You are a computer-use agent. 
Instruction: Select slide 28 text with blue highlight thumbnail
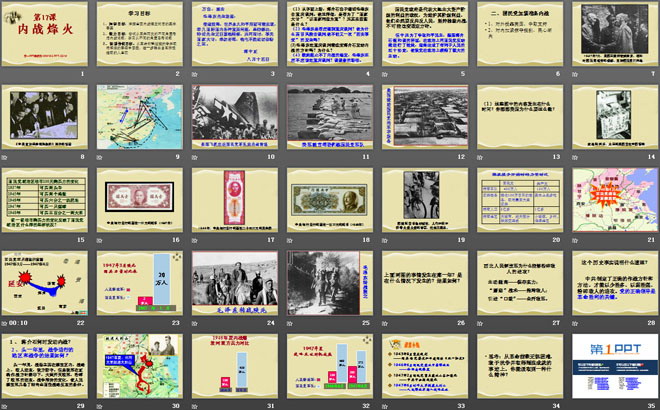point(615,283)
